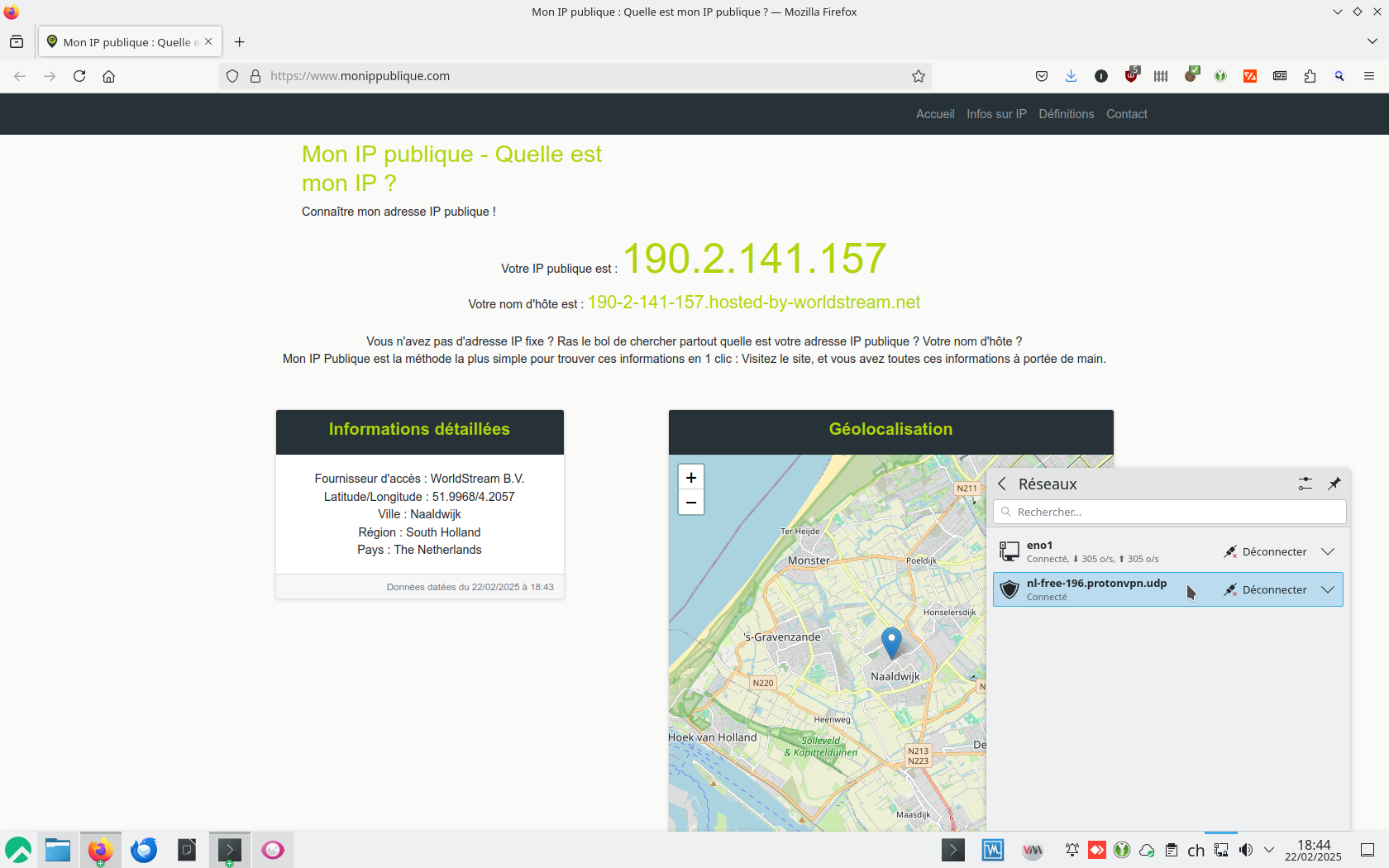Open KeePassXC from the system tray
Image resolution: width=1389 pixels, height=868 pixels.
point(1122,850)
